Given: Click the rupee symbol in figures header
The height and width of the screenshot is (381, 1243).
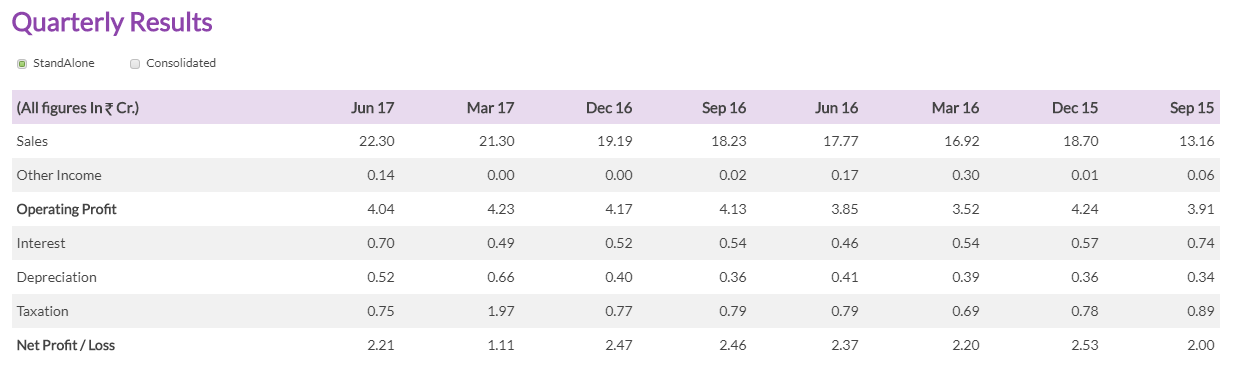Looking at the screenshot, I should [109, 108].
